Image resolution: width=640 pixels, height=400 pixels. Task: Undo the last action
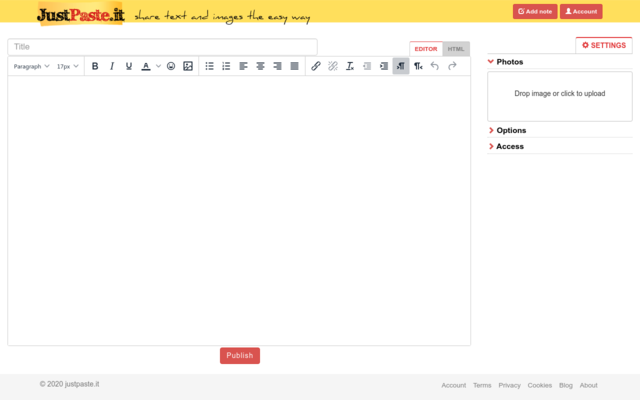tap(435, 66)
